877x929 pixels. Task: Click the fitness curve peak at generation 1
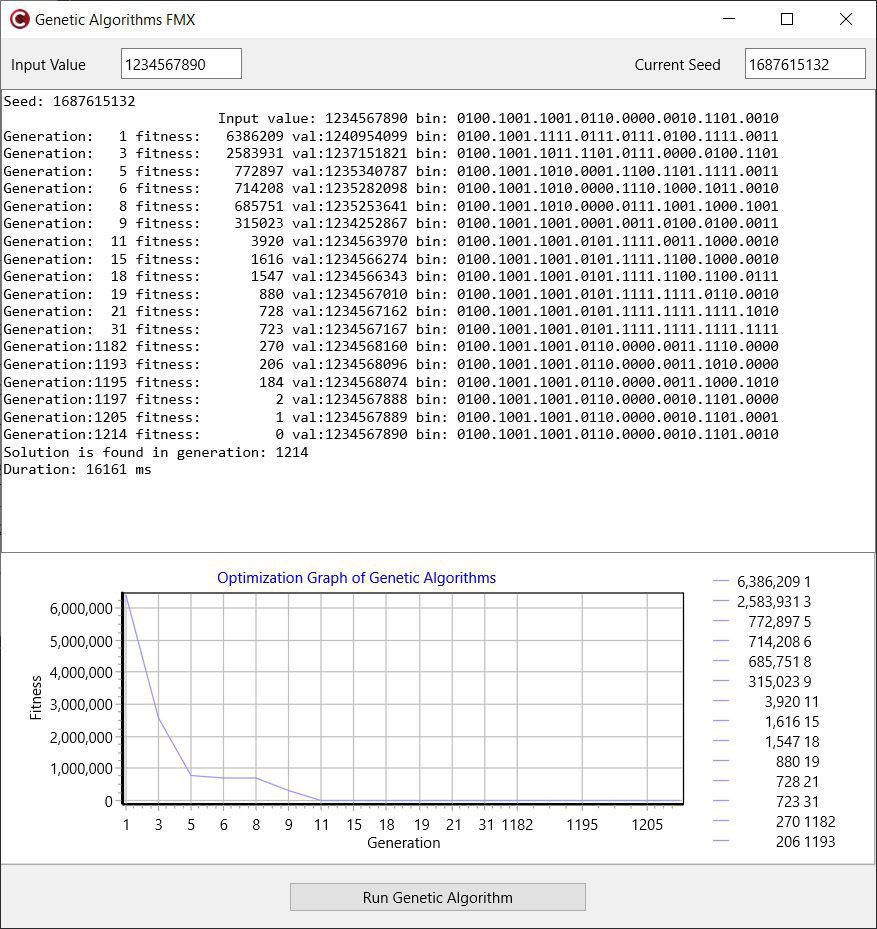pos(126,595)
